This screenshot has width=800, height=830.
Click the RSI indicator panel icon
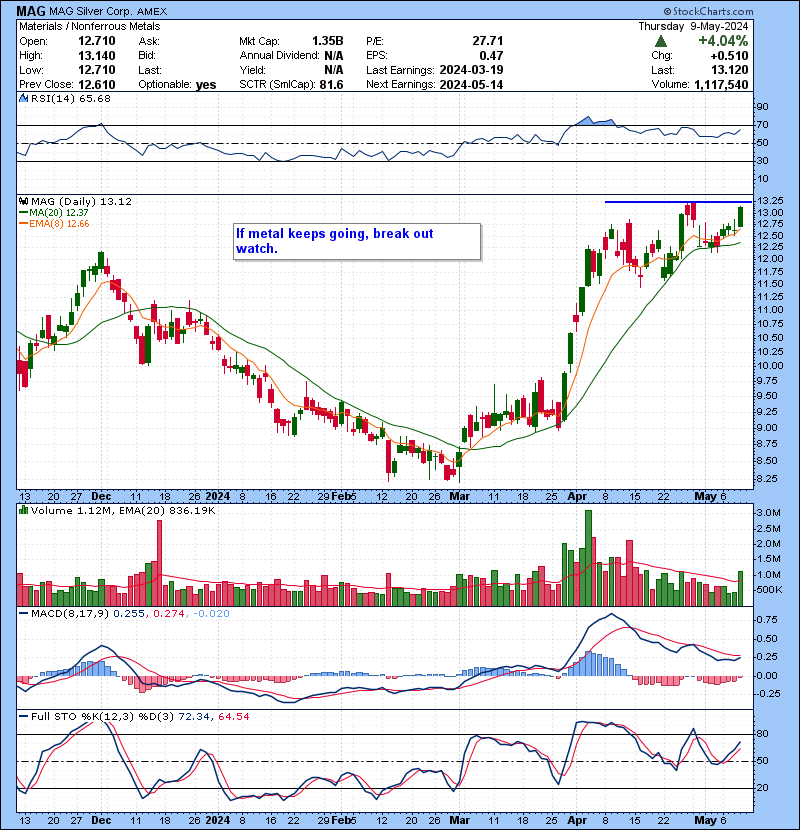point(23,98)
